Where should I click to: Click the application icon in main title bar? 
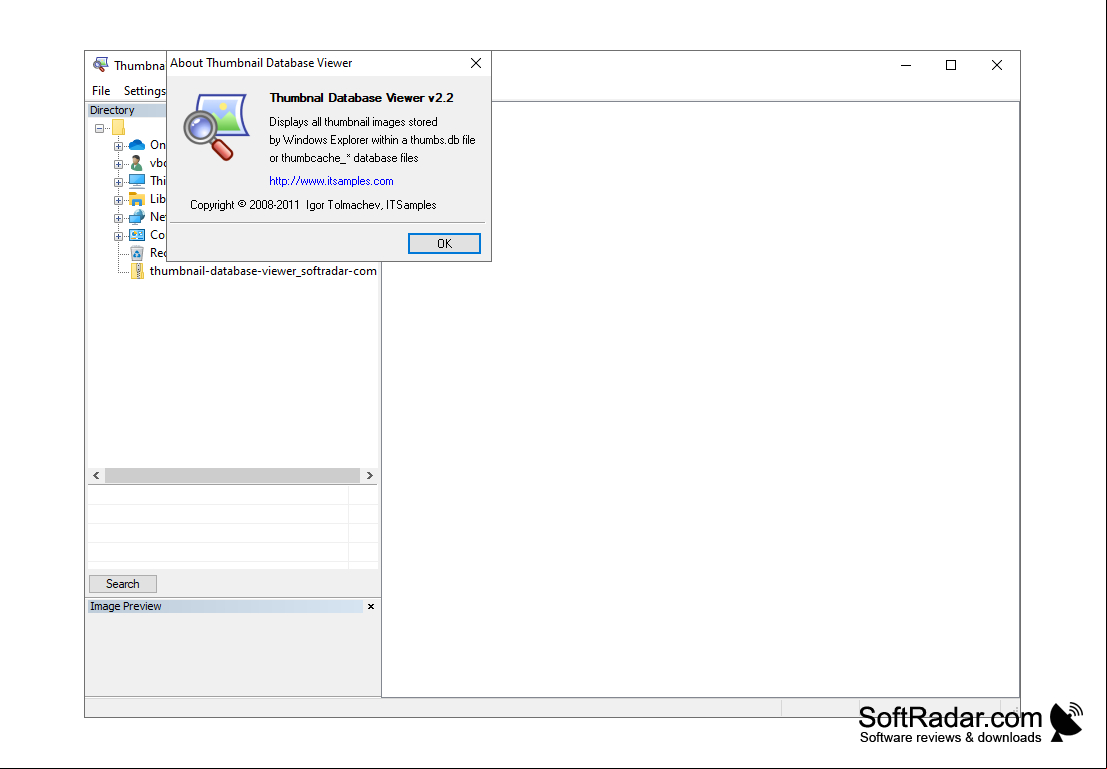pyautogui.click(x=100, y=65)
